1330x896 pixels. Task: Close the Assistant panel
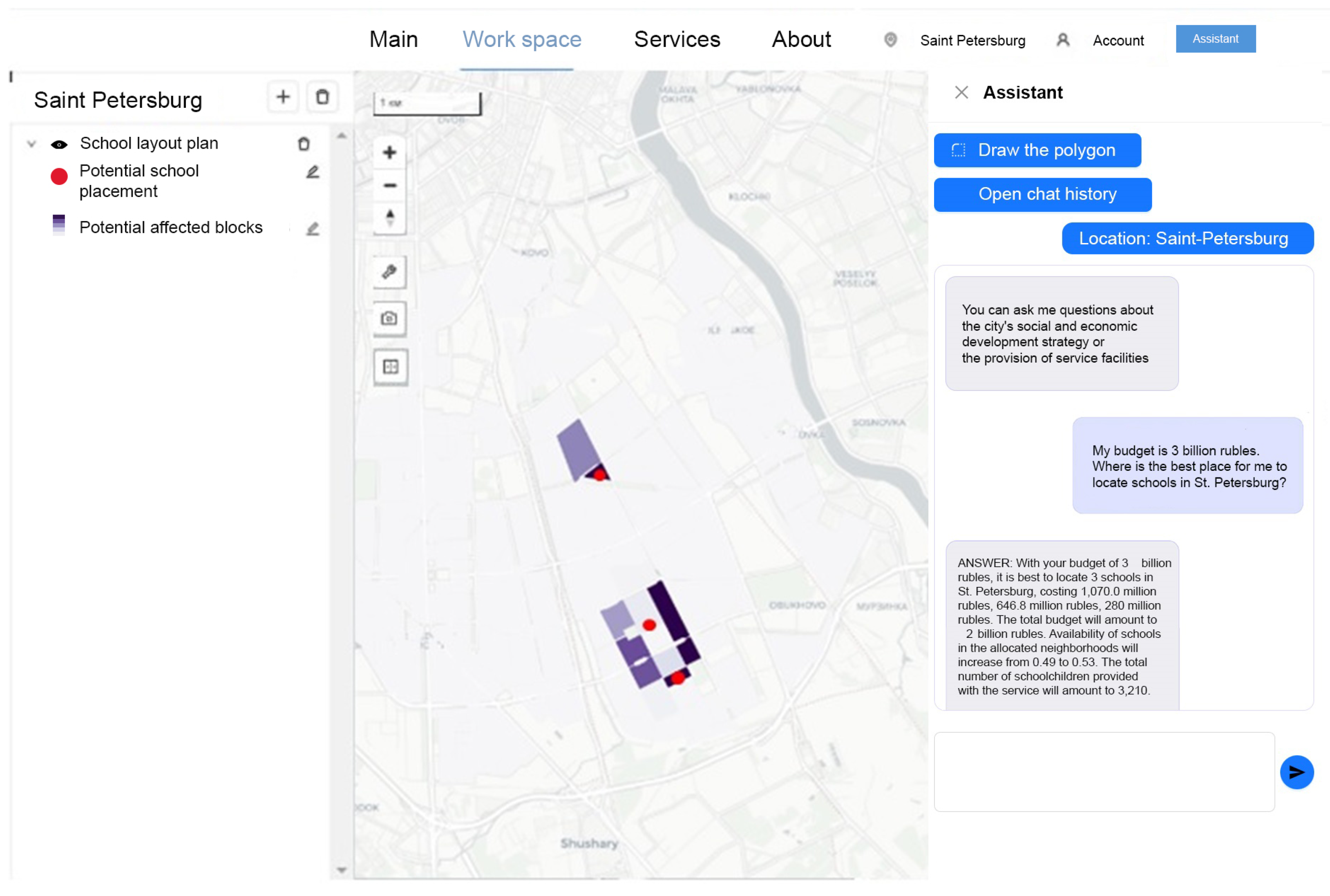[x=961, y=93]
